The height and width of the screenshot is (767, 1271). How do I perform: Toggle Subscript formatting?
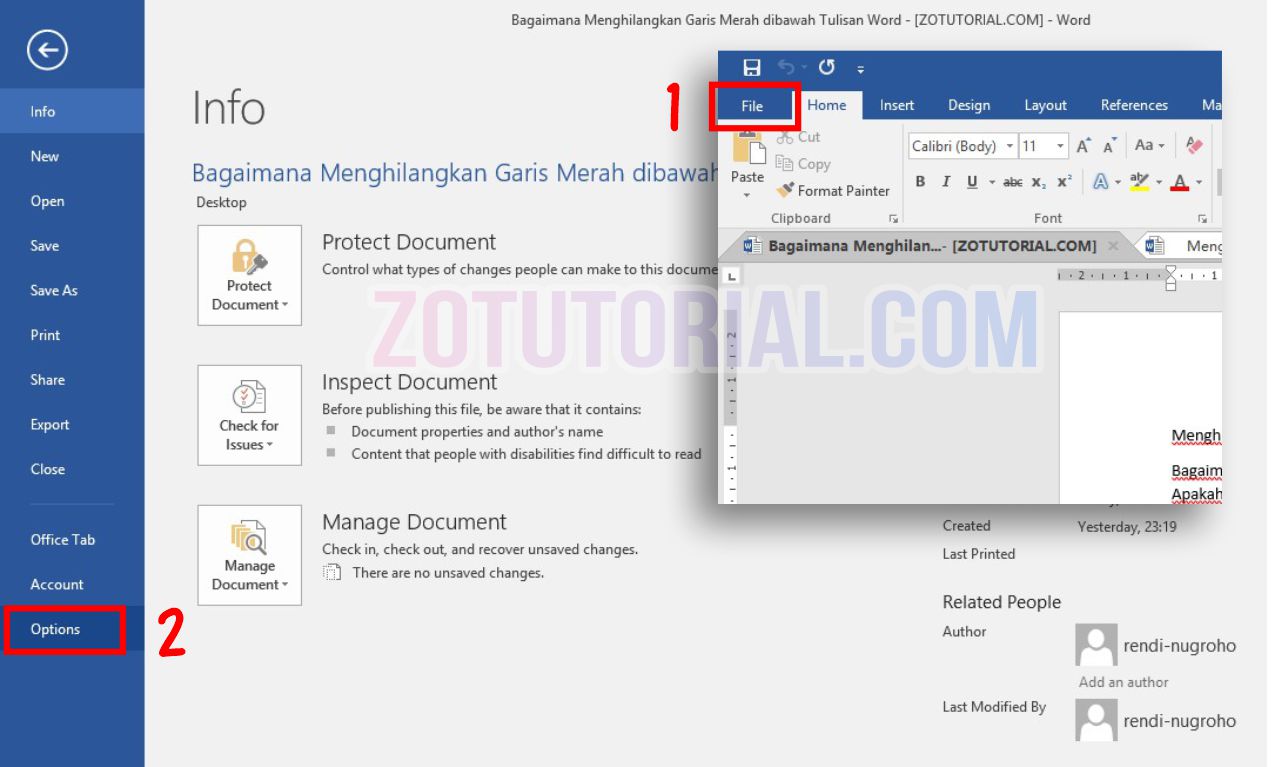point(1039,182)
